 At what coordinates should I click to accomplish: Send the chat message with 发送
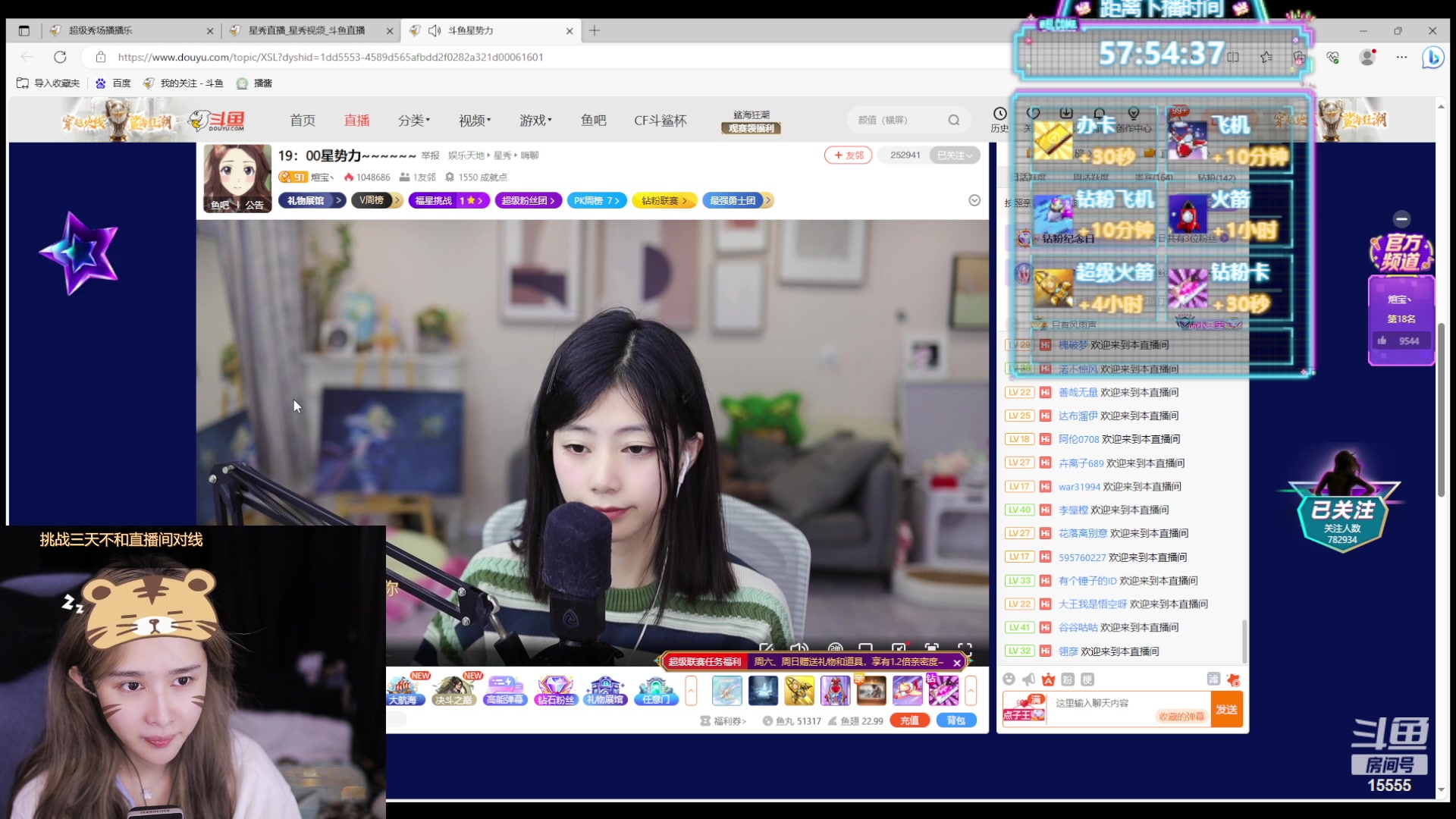tap(1226, 710)
